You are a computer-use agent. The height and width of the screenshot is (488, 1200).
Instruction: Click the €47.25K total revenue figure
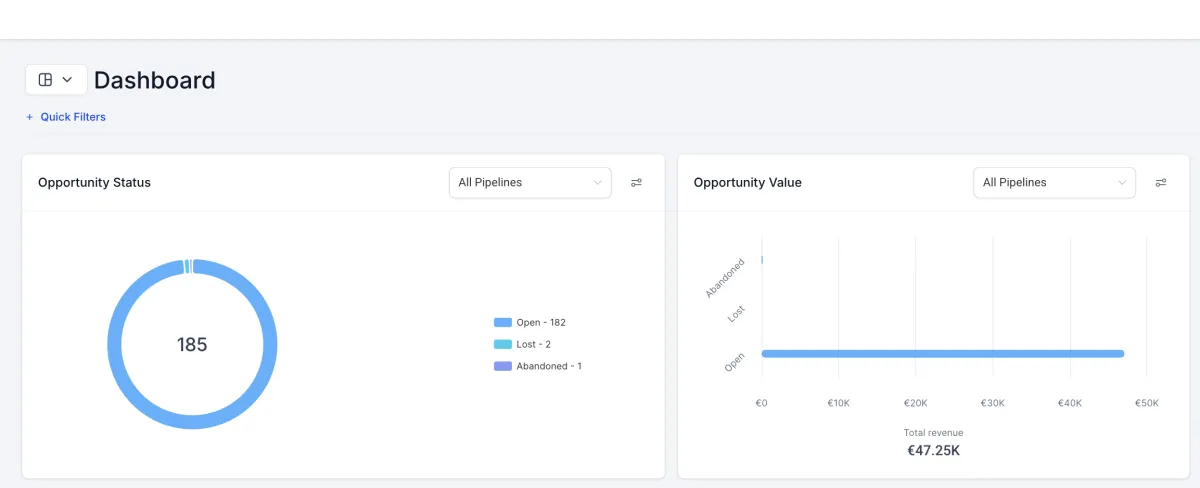(x=932, y=451)
